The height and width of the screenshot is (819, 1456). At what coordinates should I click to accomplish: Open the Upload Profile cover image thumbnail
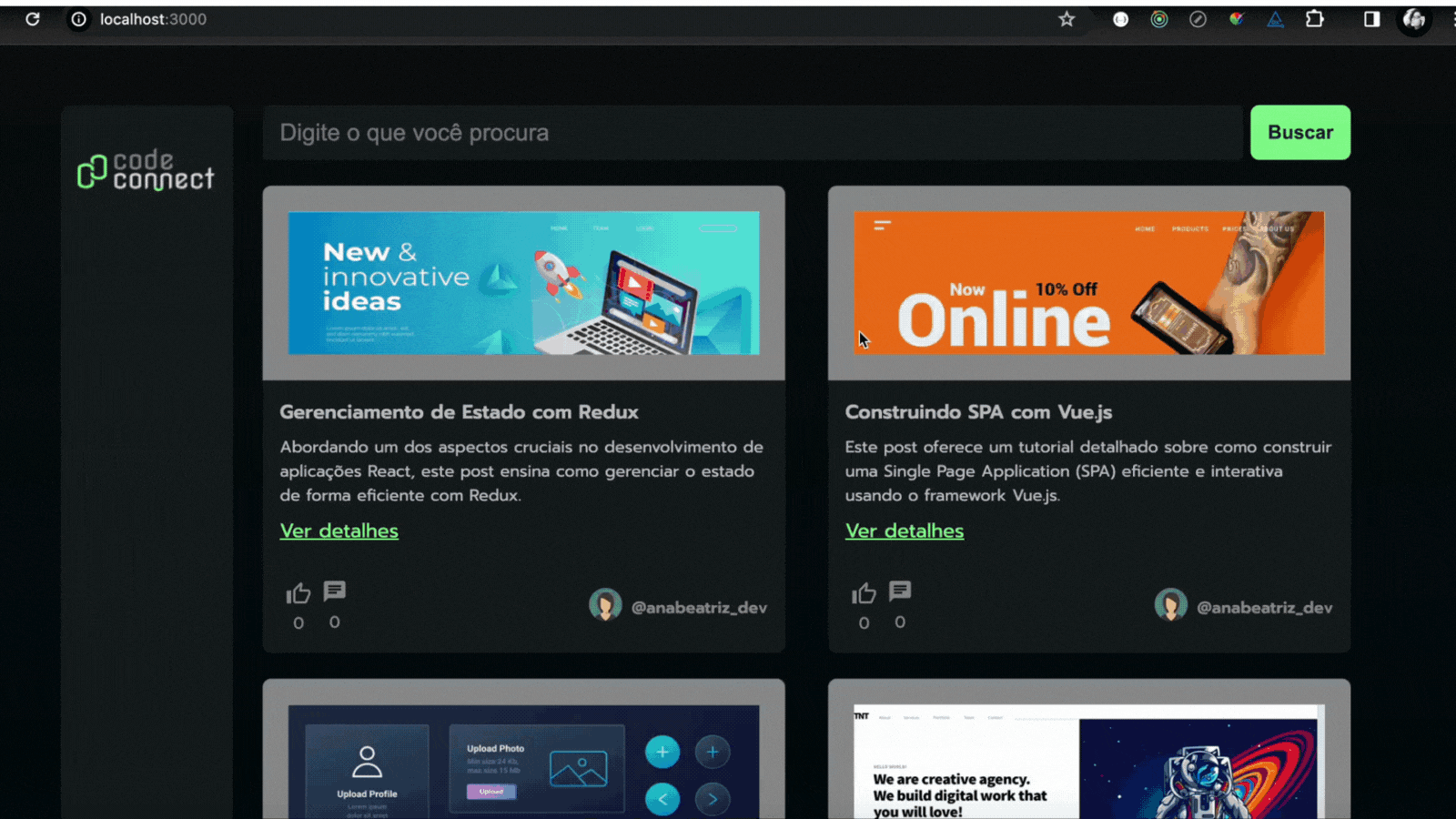pos(524,762)
